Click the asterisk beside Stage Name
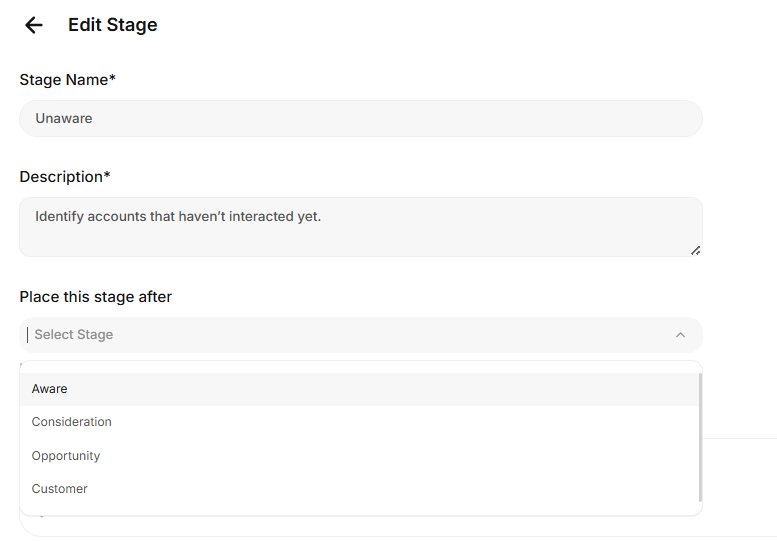 [x=113, y=79]
